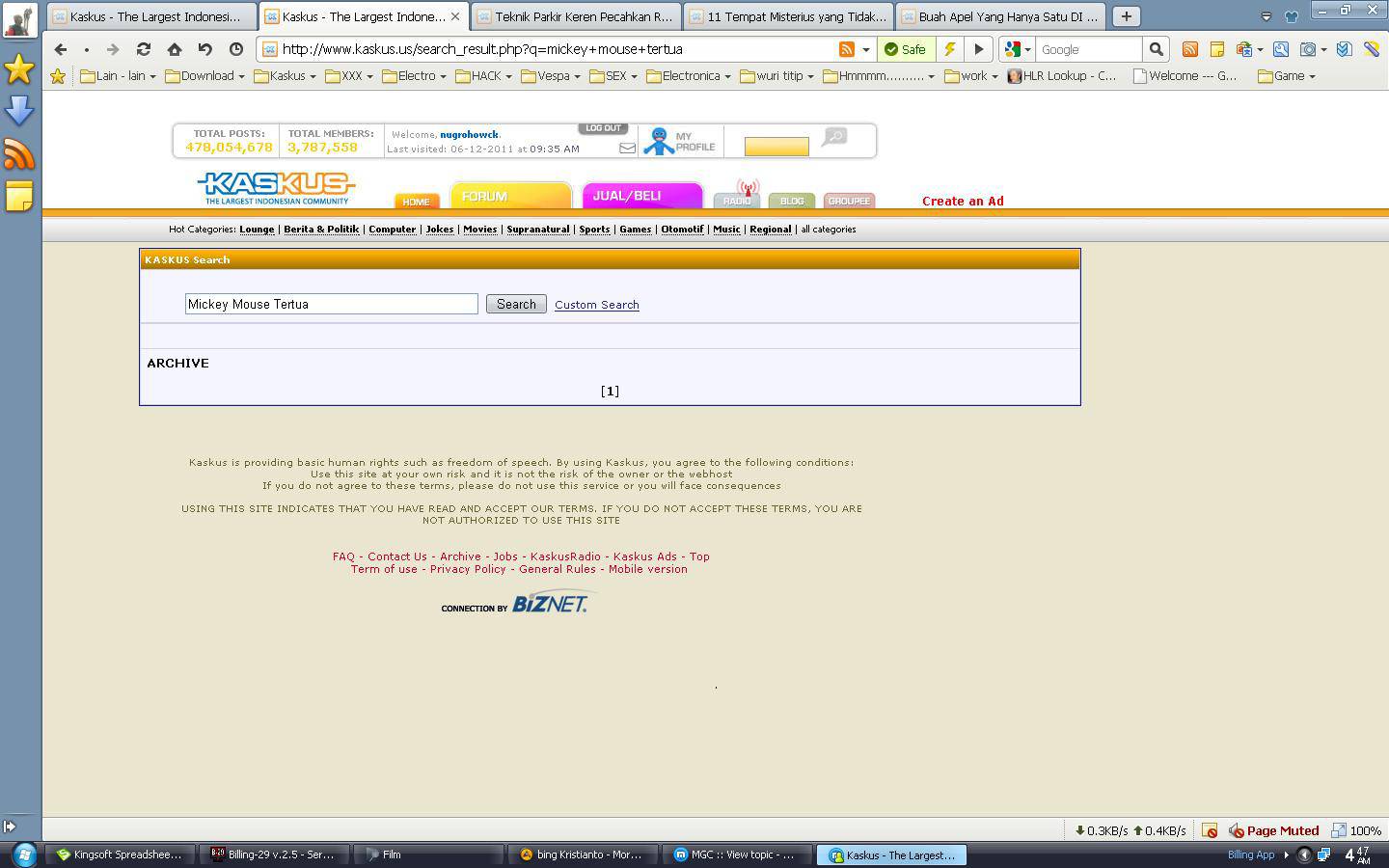Click the Windows Start button

pos(24,854)
